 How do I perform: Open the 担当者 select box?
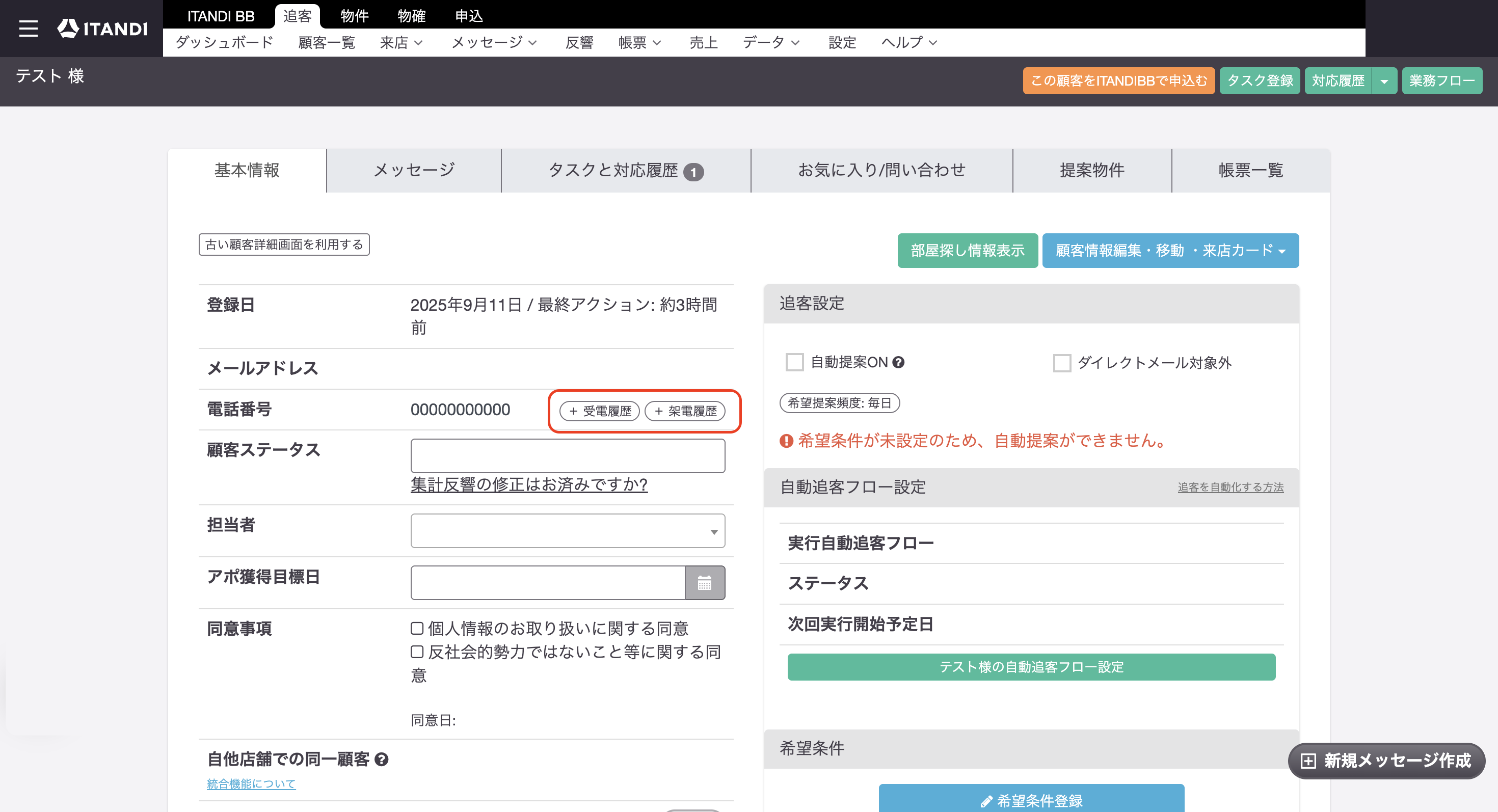[x=568, y=531]
